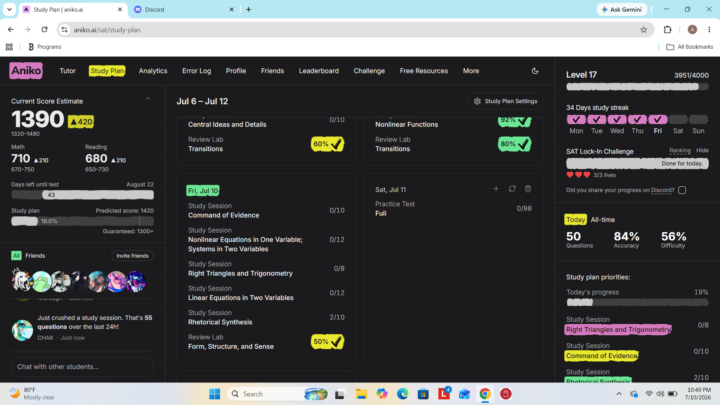The image size is (720, 405).
Task: Open Task View in taskbar
Action: [340, 394]
